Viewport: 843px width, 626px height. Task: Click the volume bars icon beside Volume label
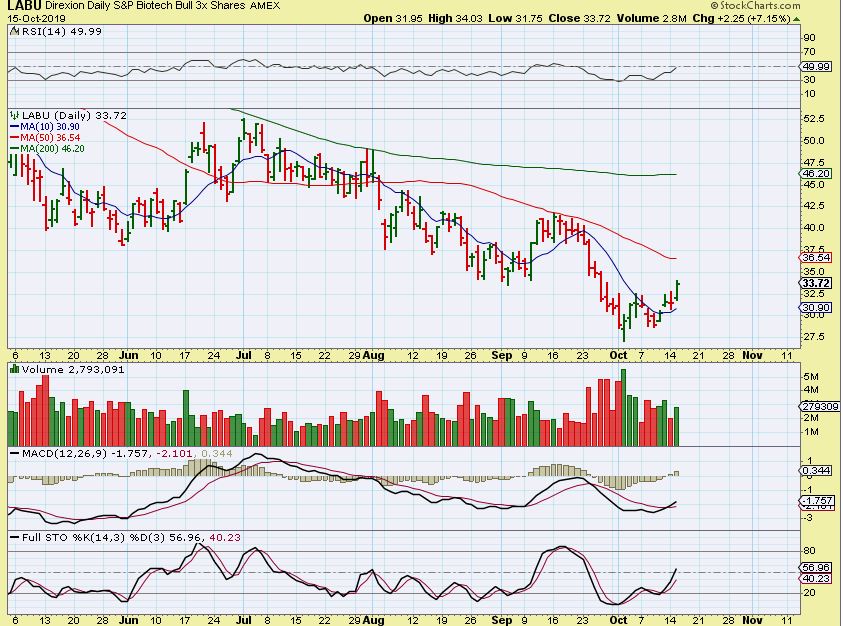click(15, 369)
